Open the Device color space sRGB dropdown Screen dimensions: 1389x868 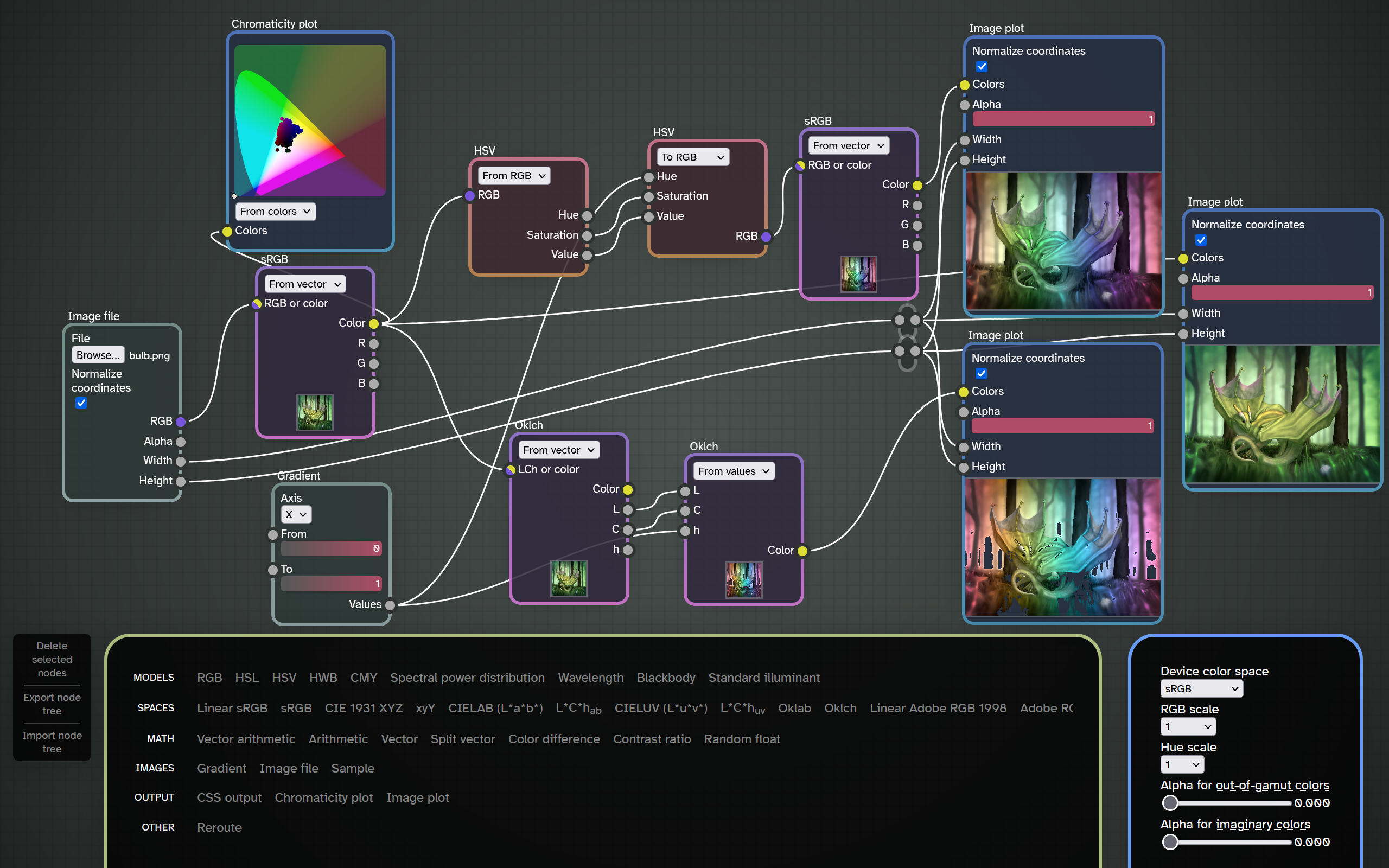point(1201,689)
